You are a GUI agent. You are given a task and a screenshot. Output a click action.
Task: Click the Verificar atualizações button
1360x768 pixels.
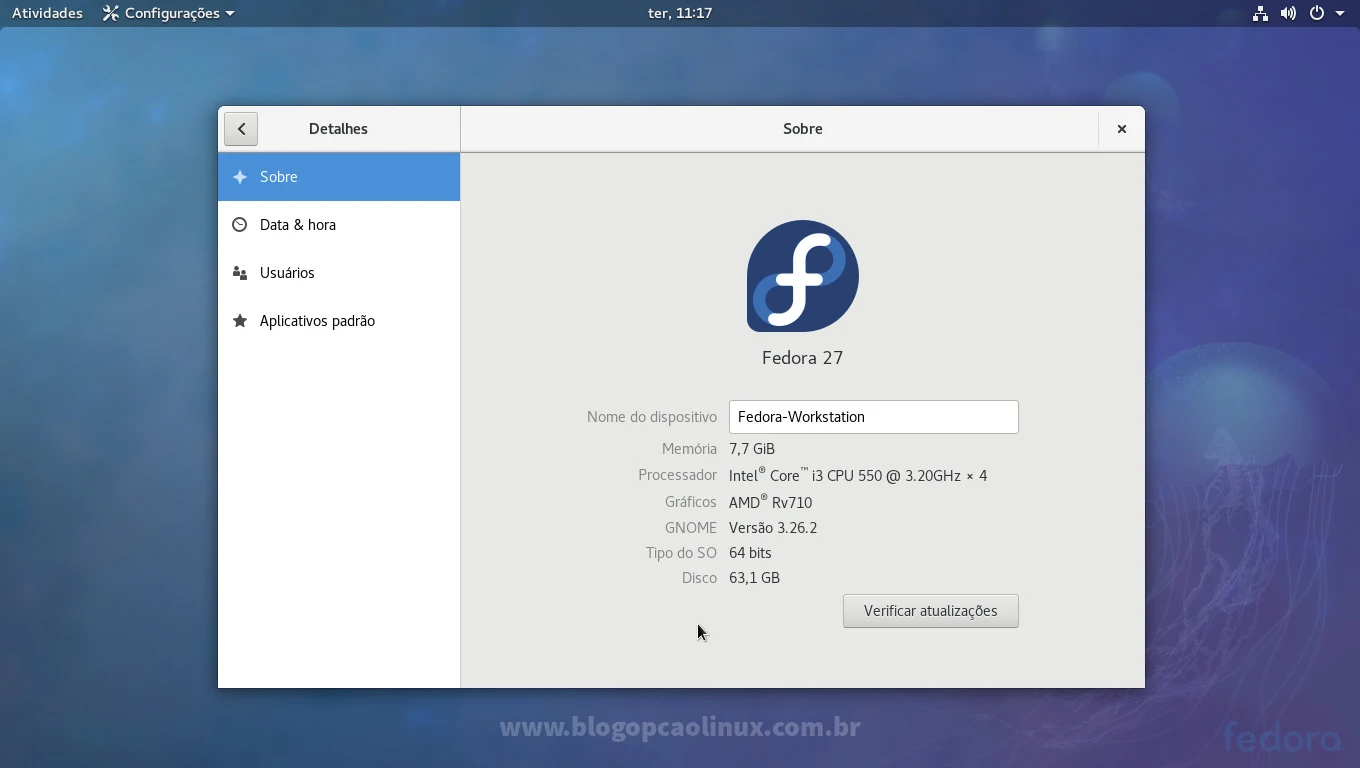point(930,610)
